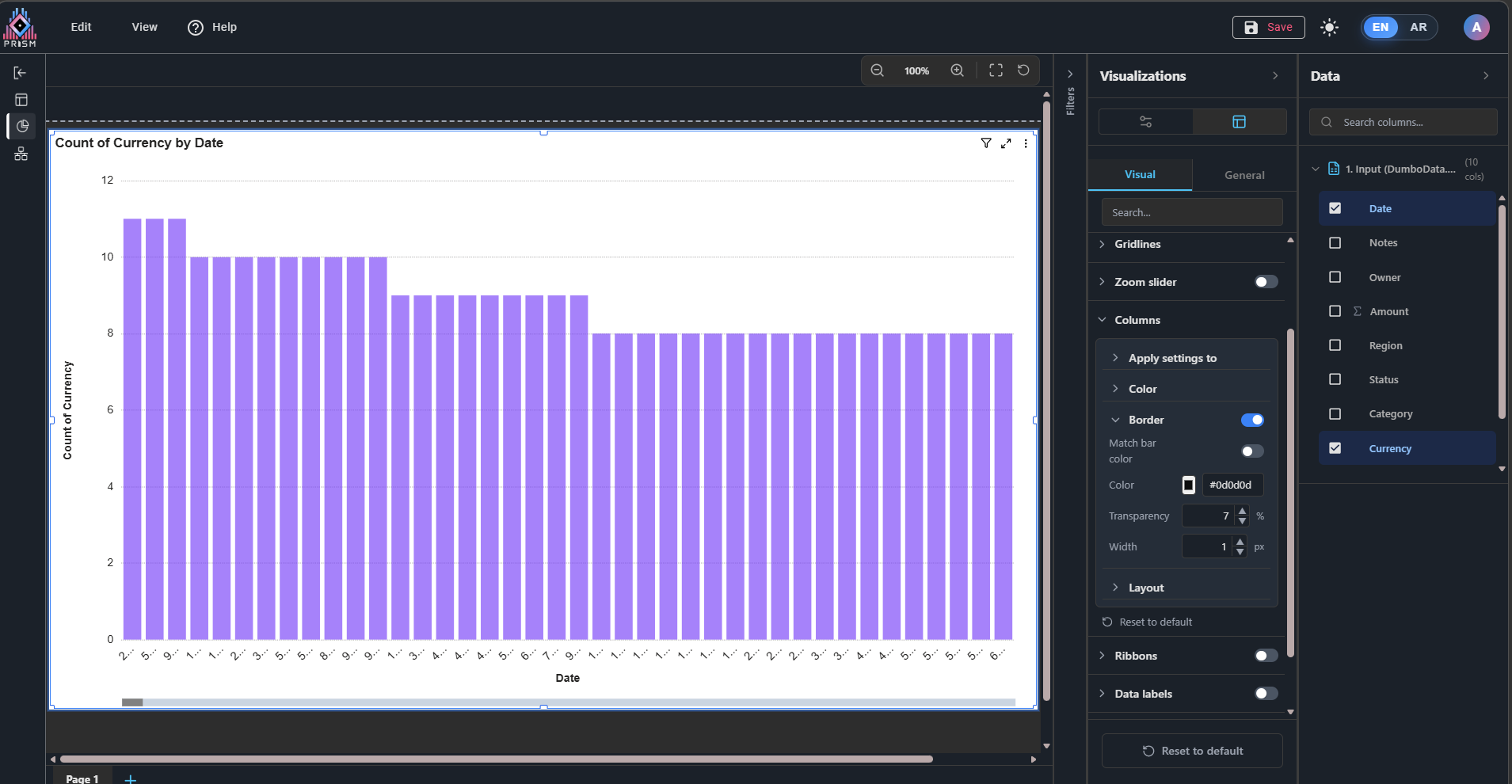Open the border color swatch picker
1512x784 pixels.
[1188, 485]
